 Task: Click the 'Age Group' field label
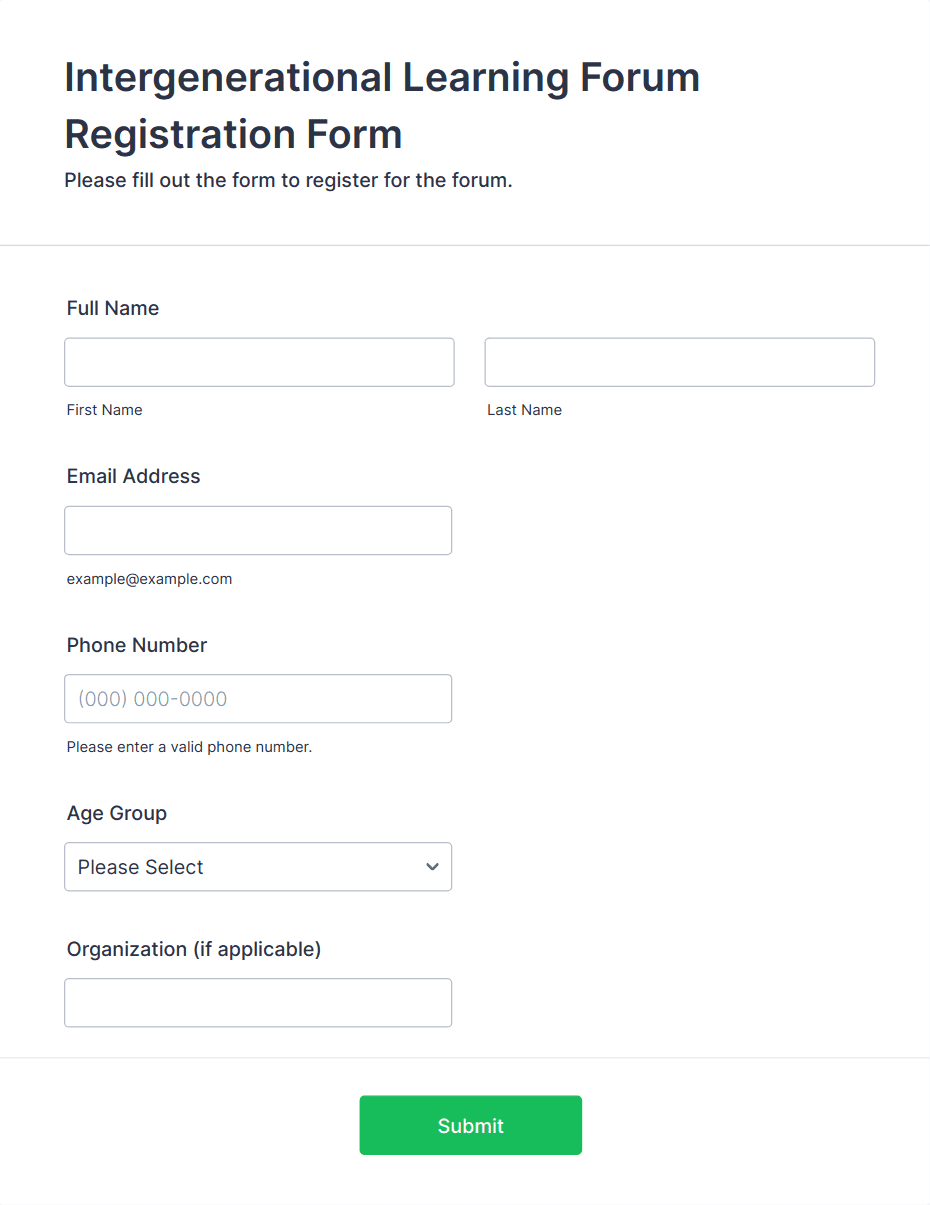[117, 813]
